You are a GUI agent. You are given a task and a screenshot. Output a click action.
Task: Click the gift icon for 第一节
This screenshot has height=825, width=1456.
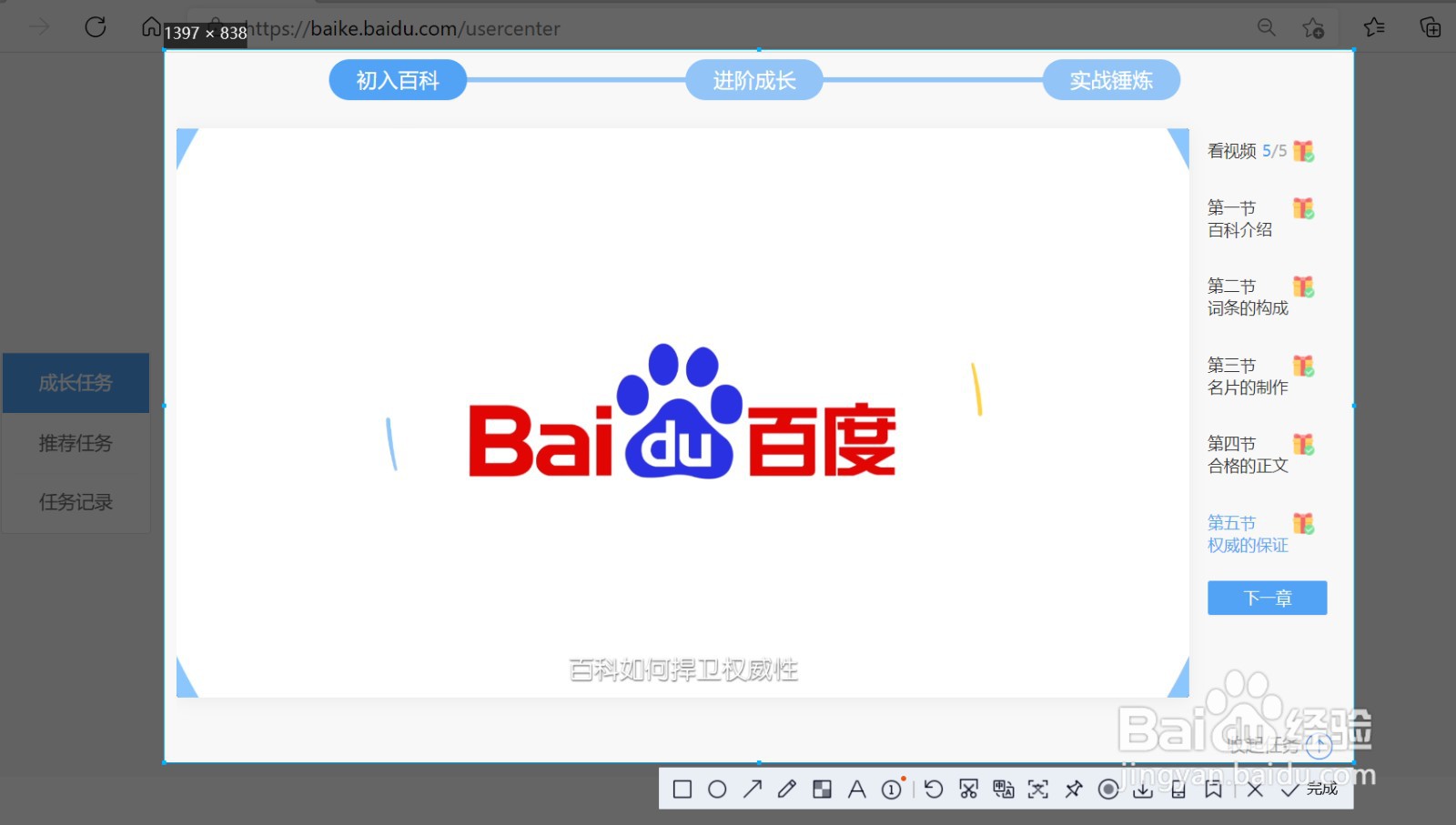coord(1304,208)
